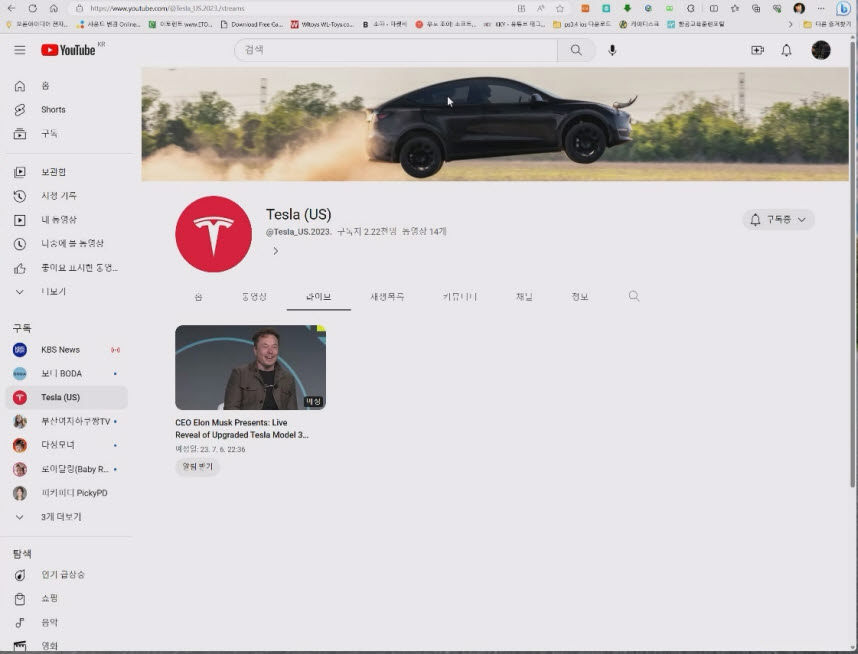
Task: Open the liked videos thumbs-up item
Action: pos(67,268)
